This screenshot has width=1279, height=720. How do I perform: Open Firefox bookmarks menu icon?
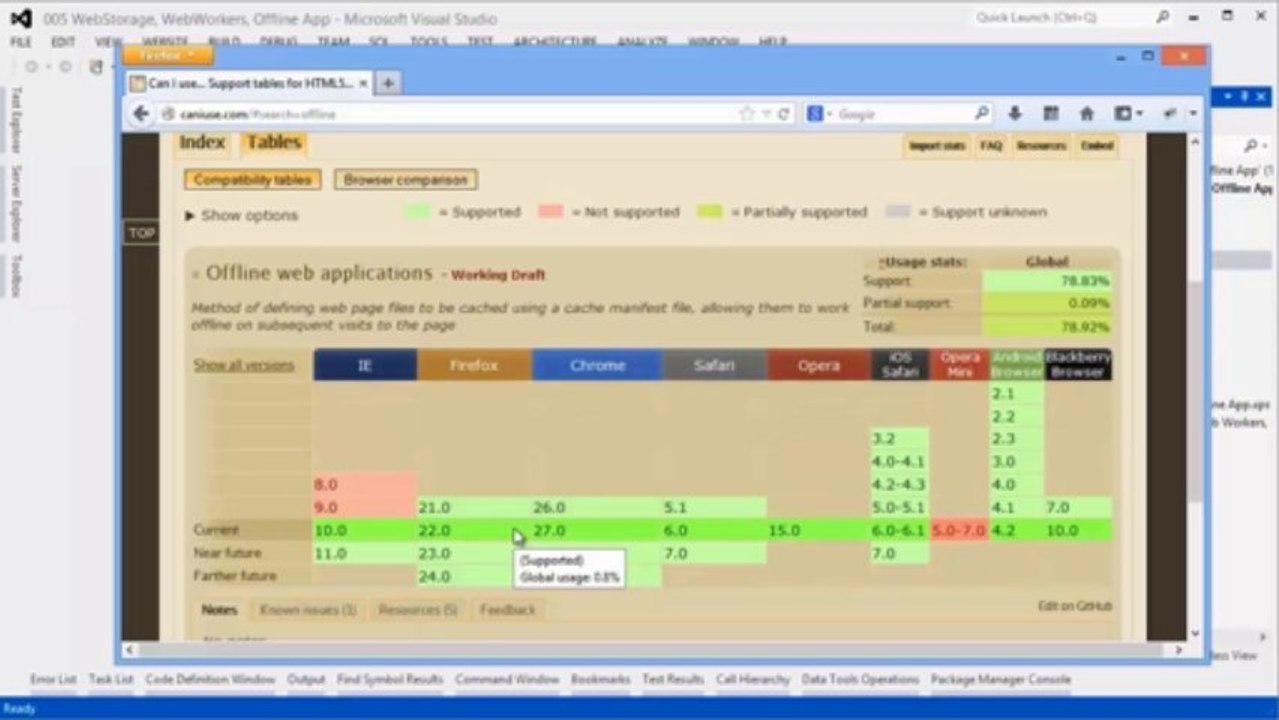[x=1051, y=114]
